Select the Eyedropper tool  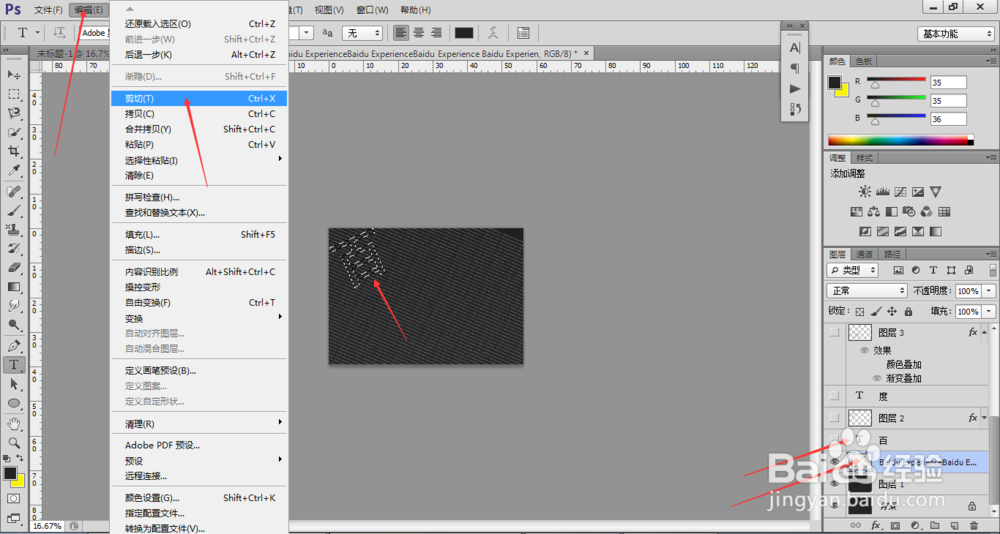tap(14, 170)
